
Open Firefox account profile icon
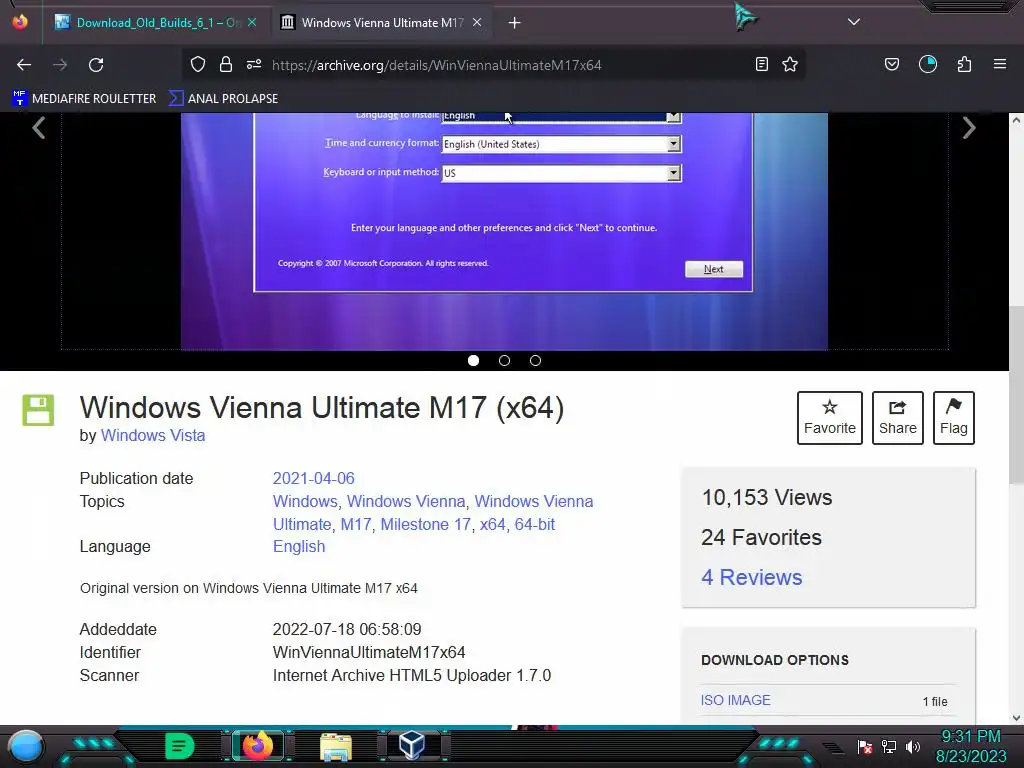click(927, 64)
